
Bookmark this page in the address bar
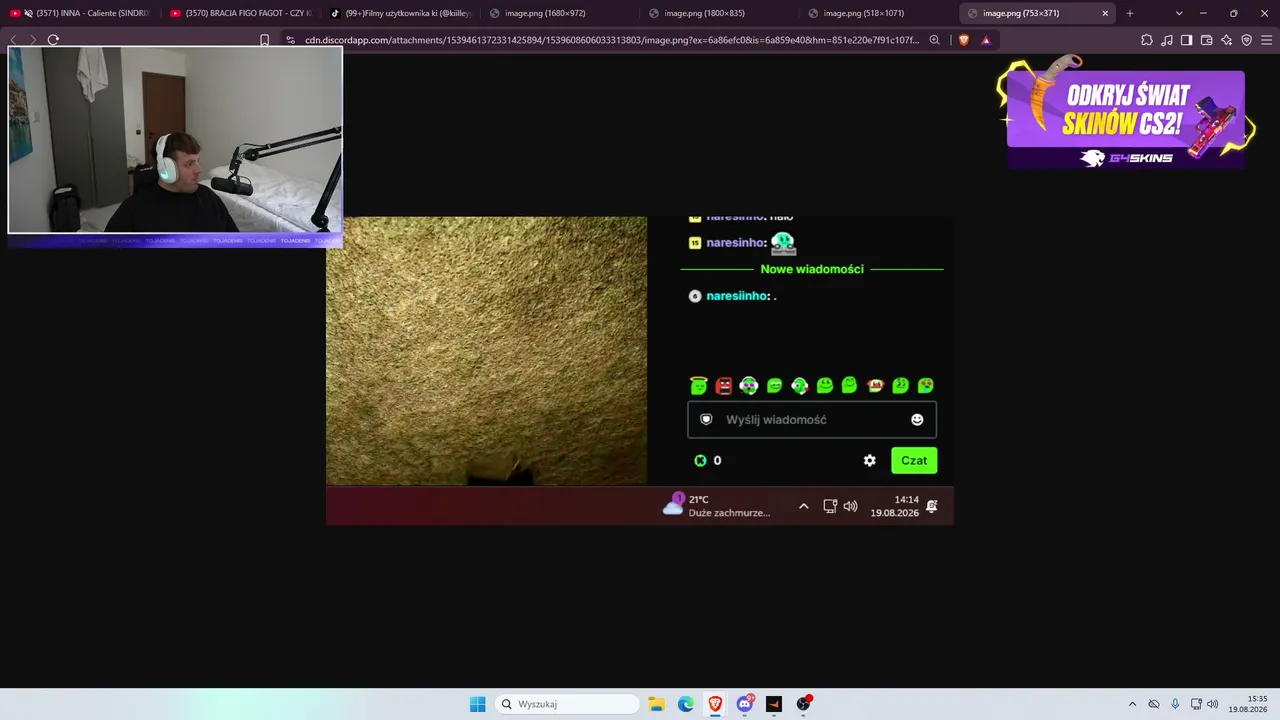(264, 40)
